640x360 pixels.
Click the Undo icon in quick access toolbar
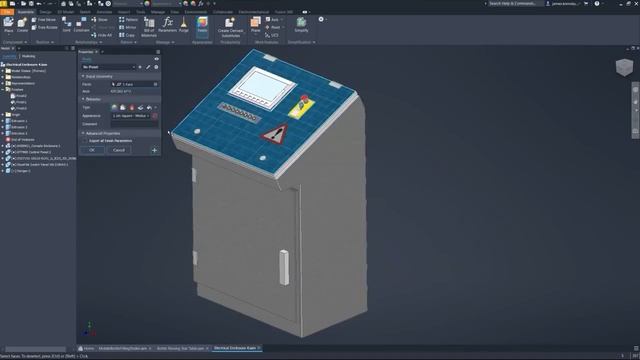click(x=39, y=3)
